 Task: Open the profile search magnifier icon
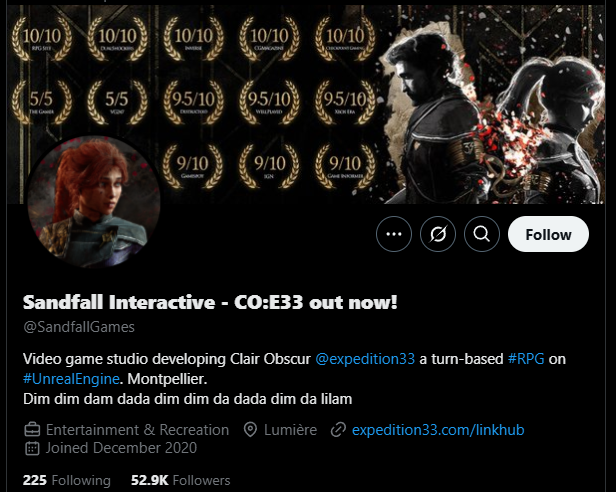[482, 234]
